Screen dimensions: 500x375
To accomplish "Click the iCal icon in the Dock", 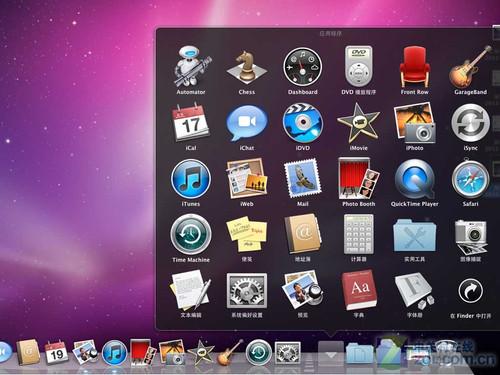I will click(56, 352).
